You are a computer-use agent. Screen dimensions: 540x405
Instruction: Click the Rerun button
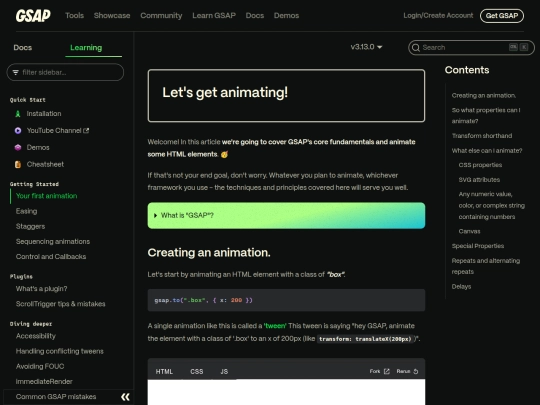pyautogui.click(x=407, y=371)
